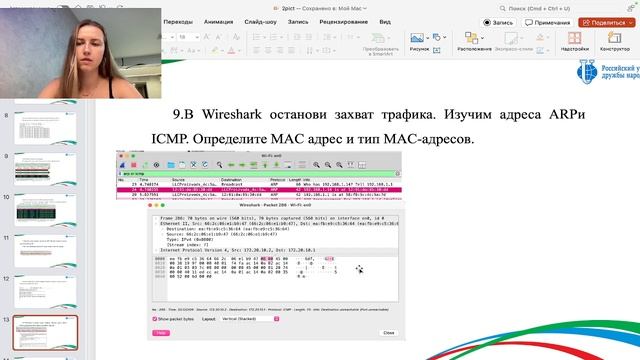The width and height of the screenshot is (640, 360).
Task: Click Преобразовать в SmartArt
Action: pos(380,44)
